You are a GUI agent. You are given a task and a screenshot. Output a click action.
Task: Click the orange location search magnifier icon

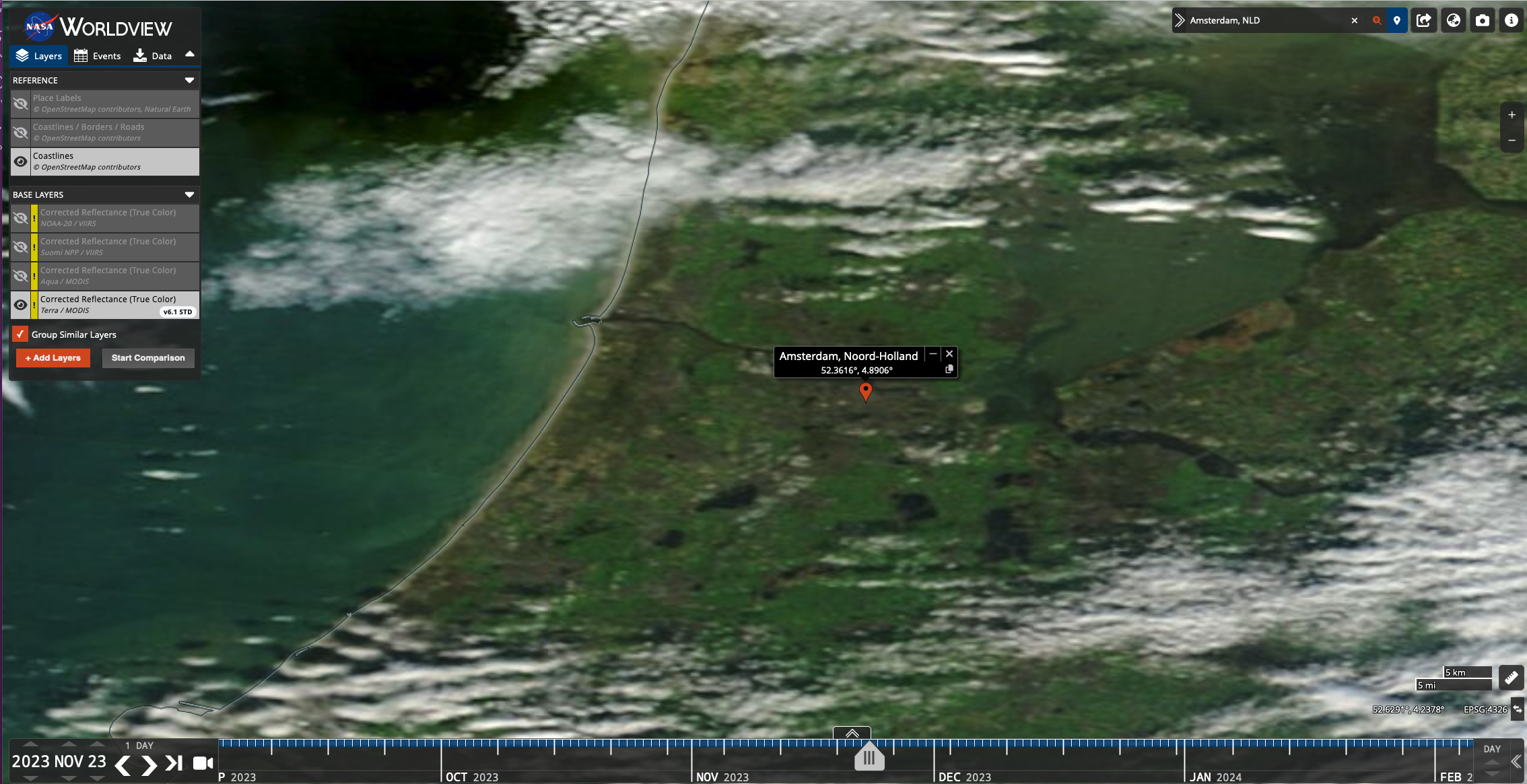coord(1377,20)
